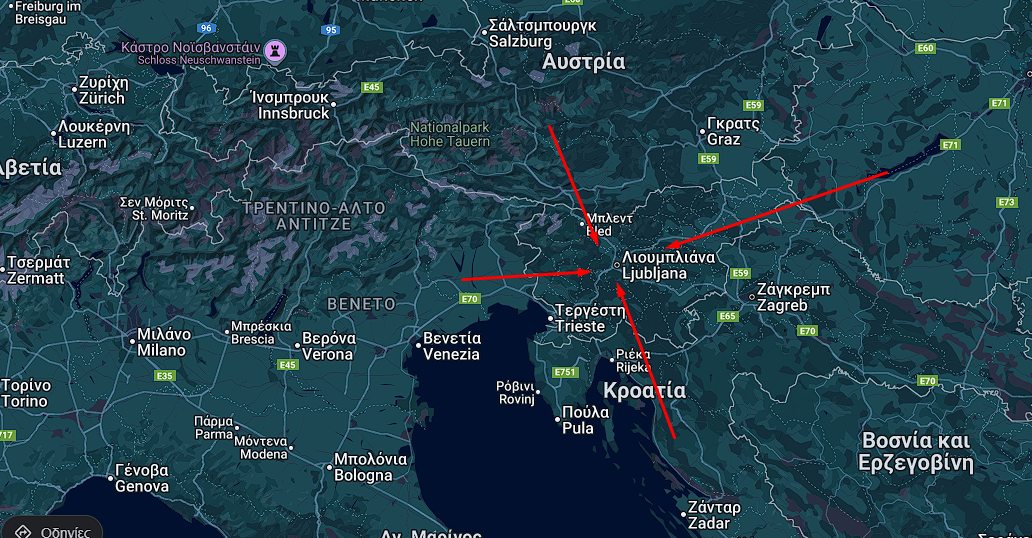Image resolution: width=1032 pixels, height=538 pixels.
Task: Click the Route 96 highway shield
Action: click(x=207, y=28)
